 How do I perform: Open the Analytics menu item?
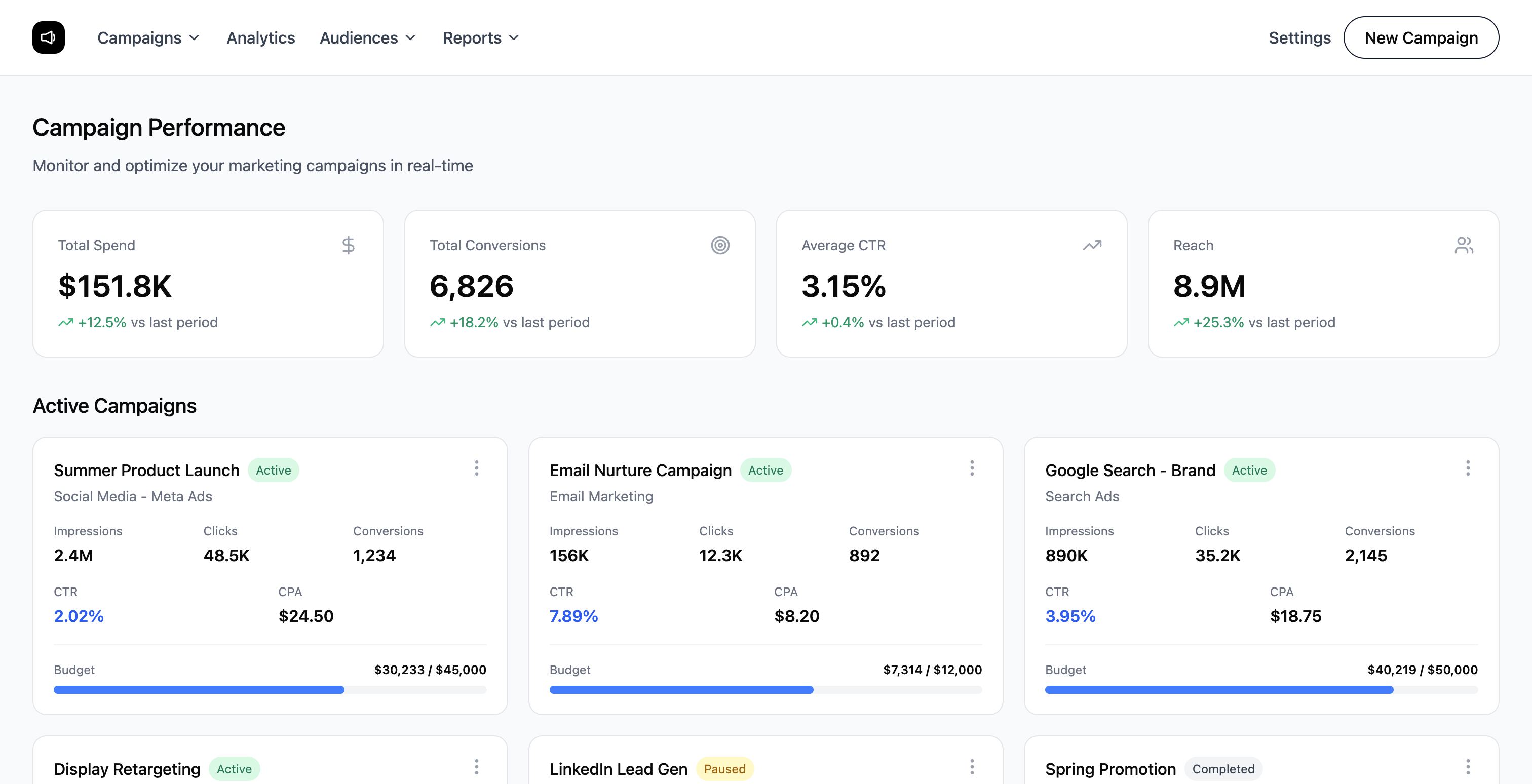click(x=260, y=37)
